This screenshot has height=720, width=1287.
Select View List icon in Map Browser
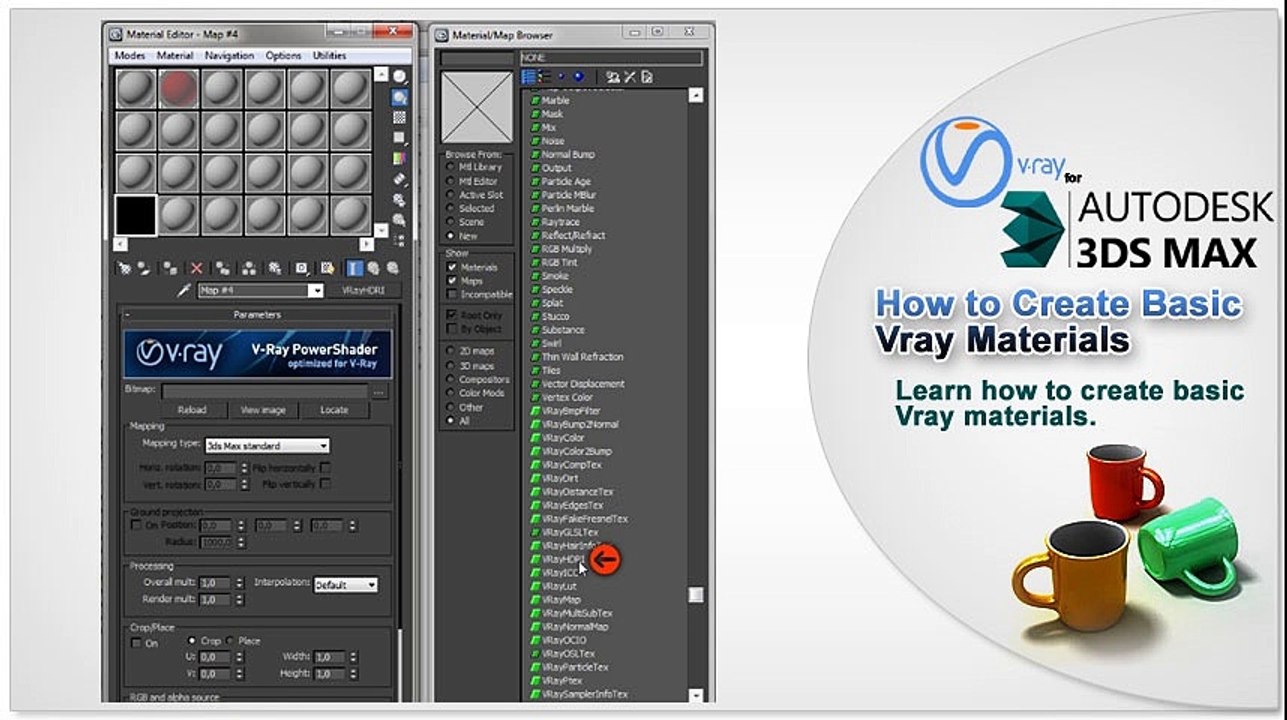527,76
